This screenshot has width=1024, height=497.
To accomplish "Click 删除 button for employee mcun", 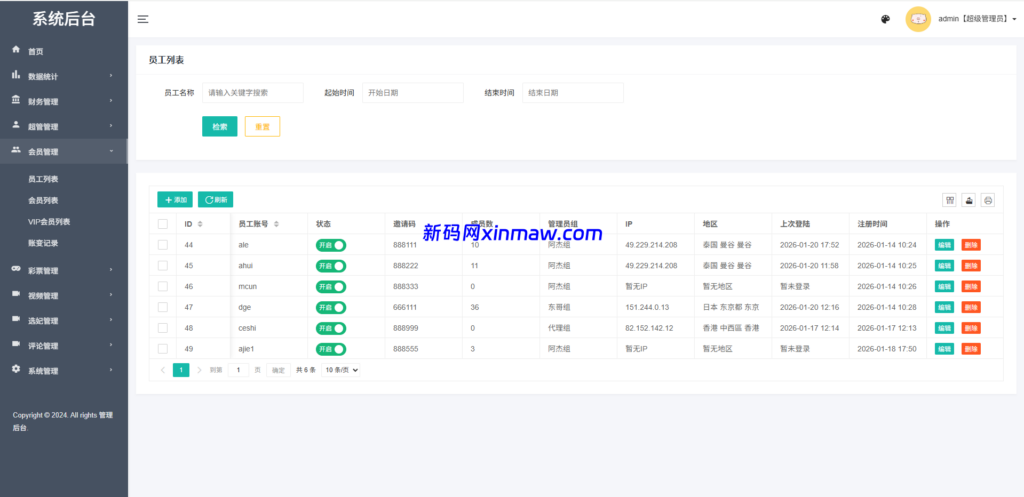I will tap(971, 287).
